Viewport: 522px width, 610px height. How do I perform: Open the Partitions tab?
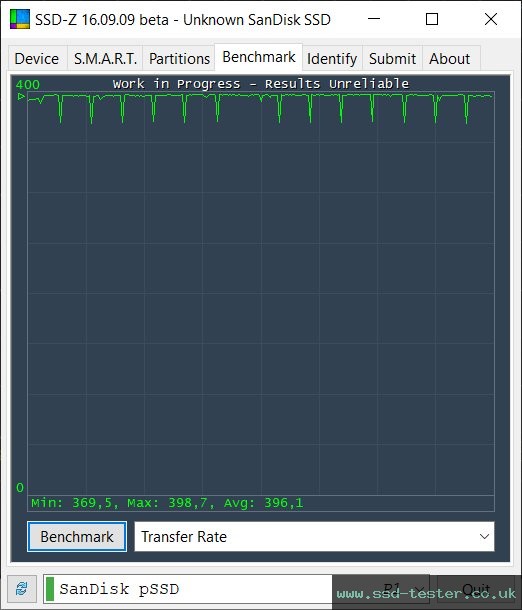pyautogui.click(x=179, y=59)
